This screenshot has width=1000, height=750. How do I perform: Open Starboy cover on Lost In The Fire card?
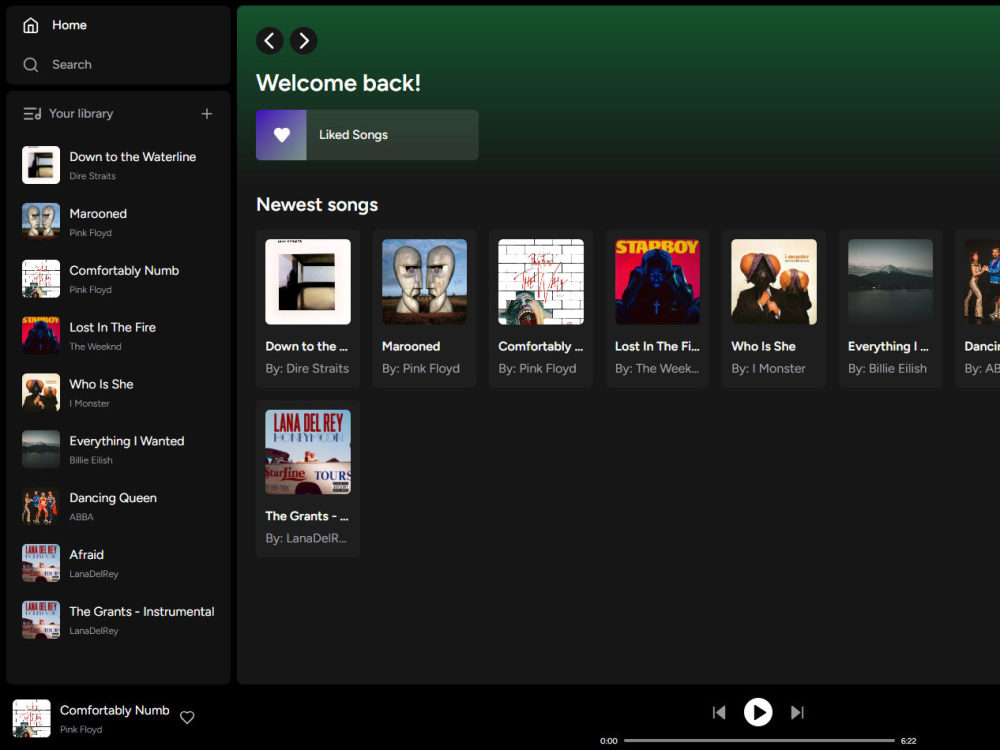(x=658, y=282)
